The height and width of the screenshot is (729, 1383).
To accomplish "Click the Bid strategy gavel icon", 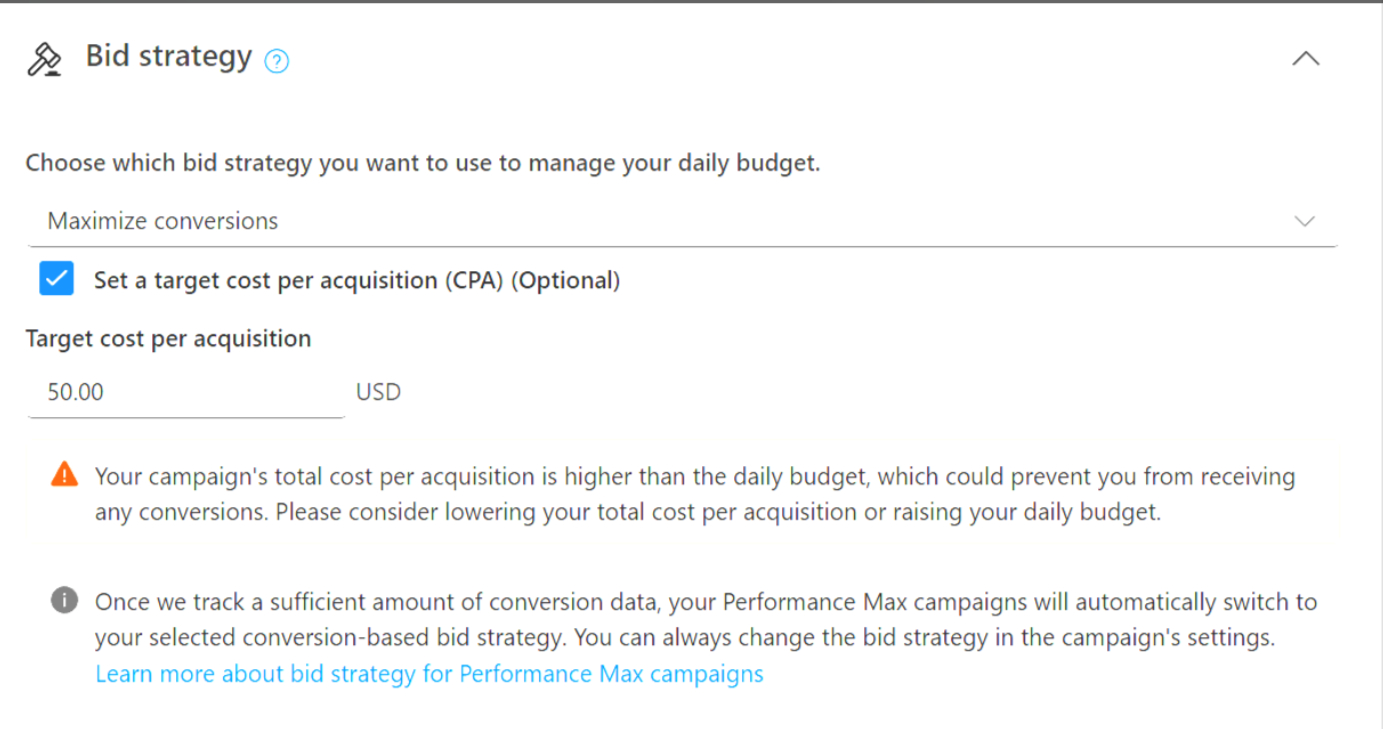I will [44, 59].
